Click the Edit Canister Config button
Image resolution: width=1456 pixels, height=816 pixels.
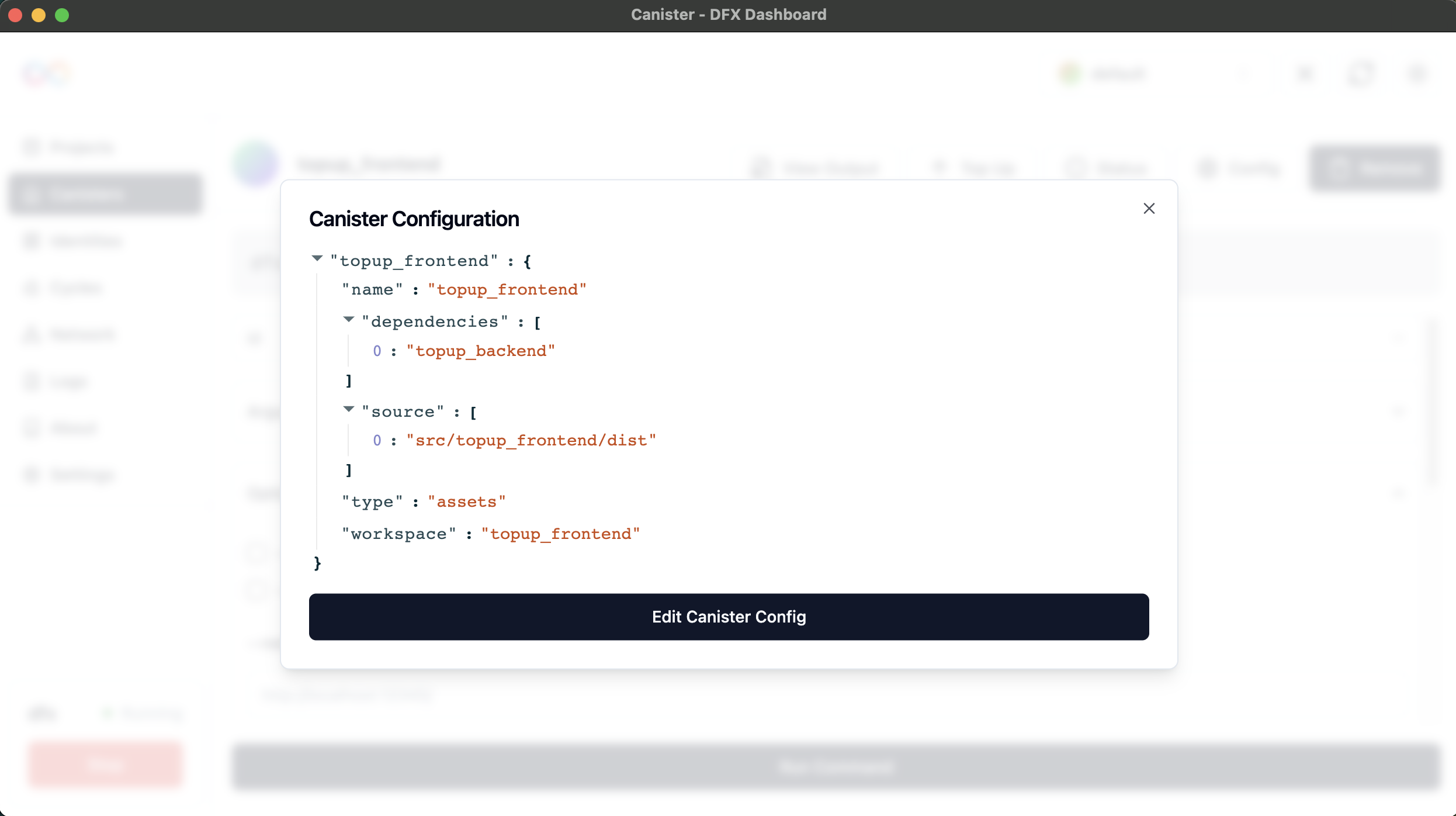[x=729, y=617]
